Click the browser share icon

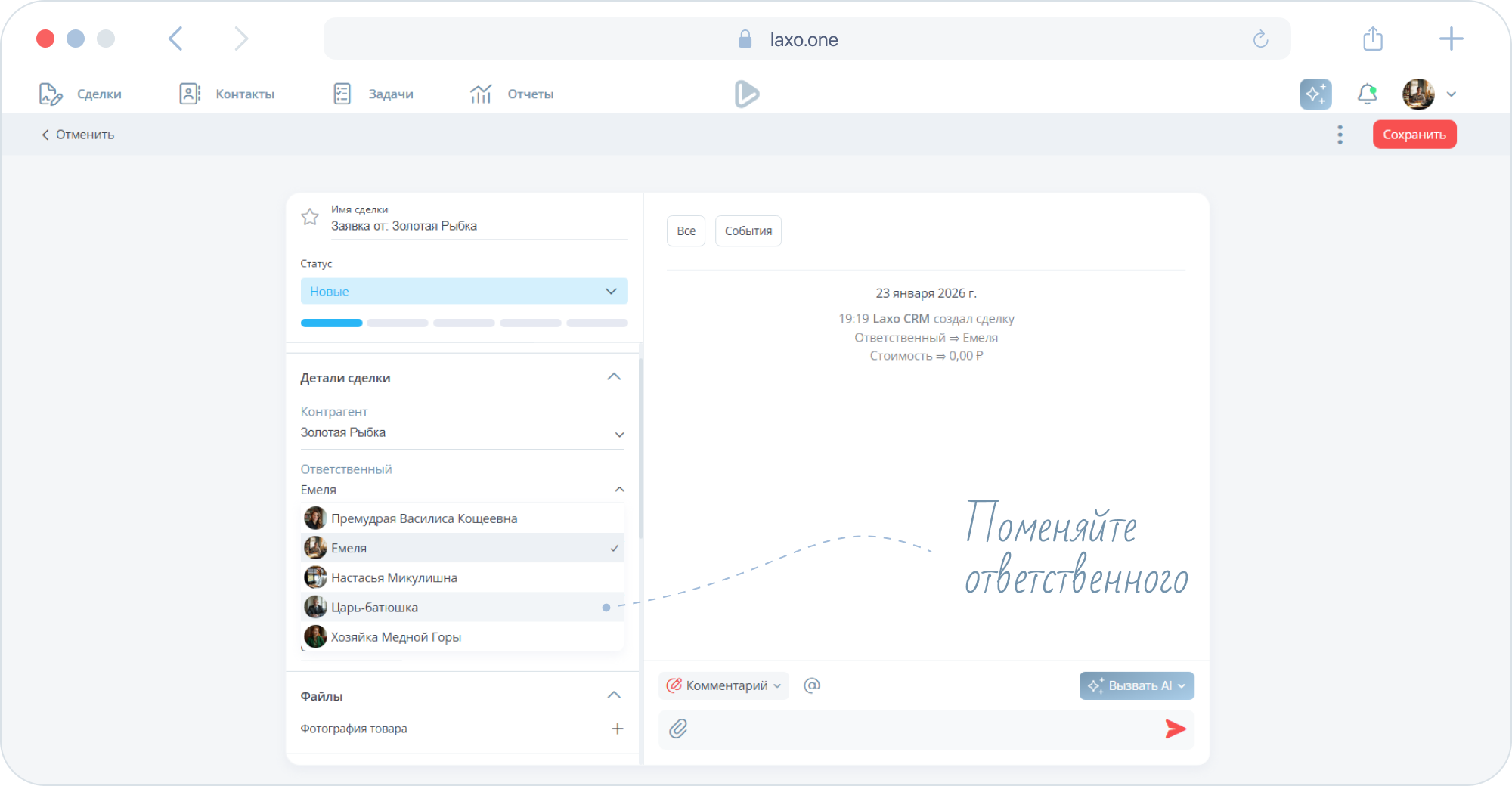(x=1373, y=39)
